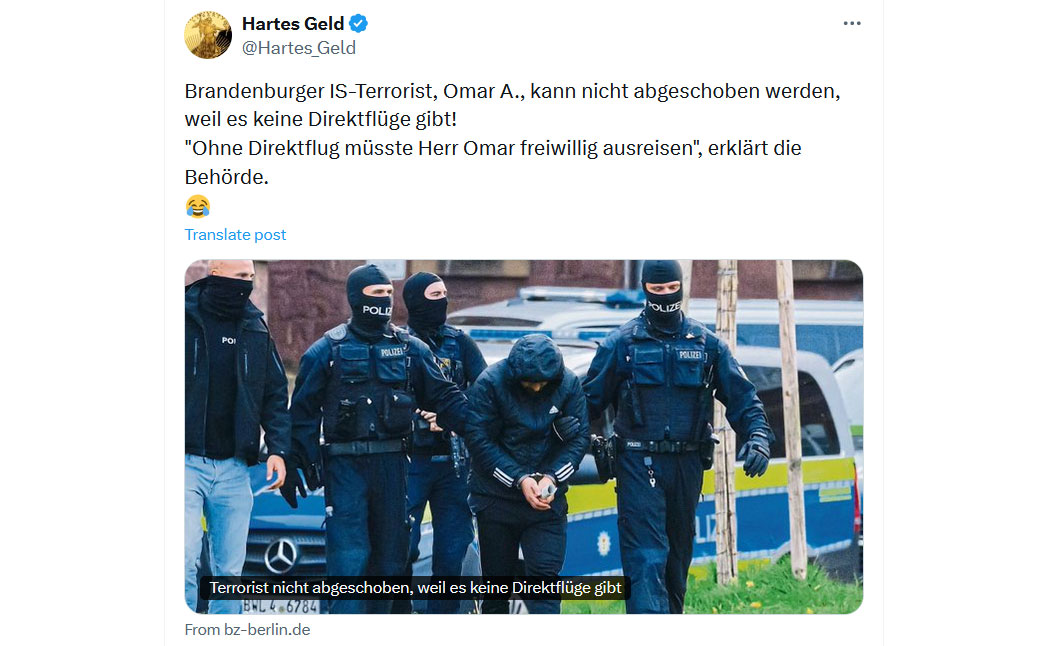Click the Mercedes star emblem in the photo
Viewport: 1050px width, 646px height.
281,555
